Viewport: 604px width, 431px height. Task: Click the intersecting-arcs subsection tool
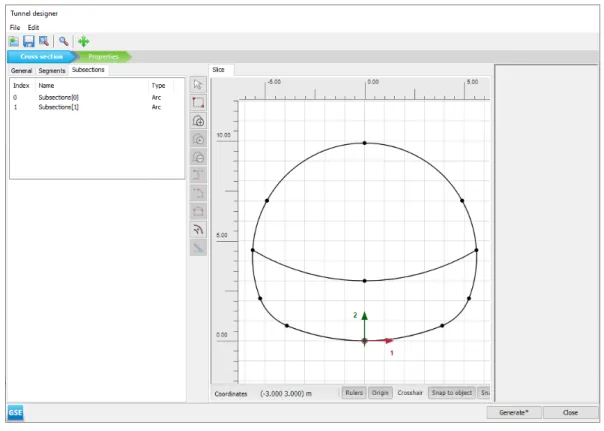[198, 230]
